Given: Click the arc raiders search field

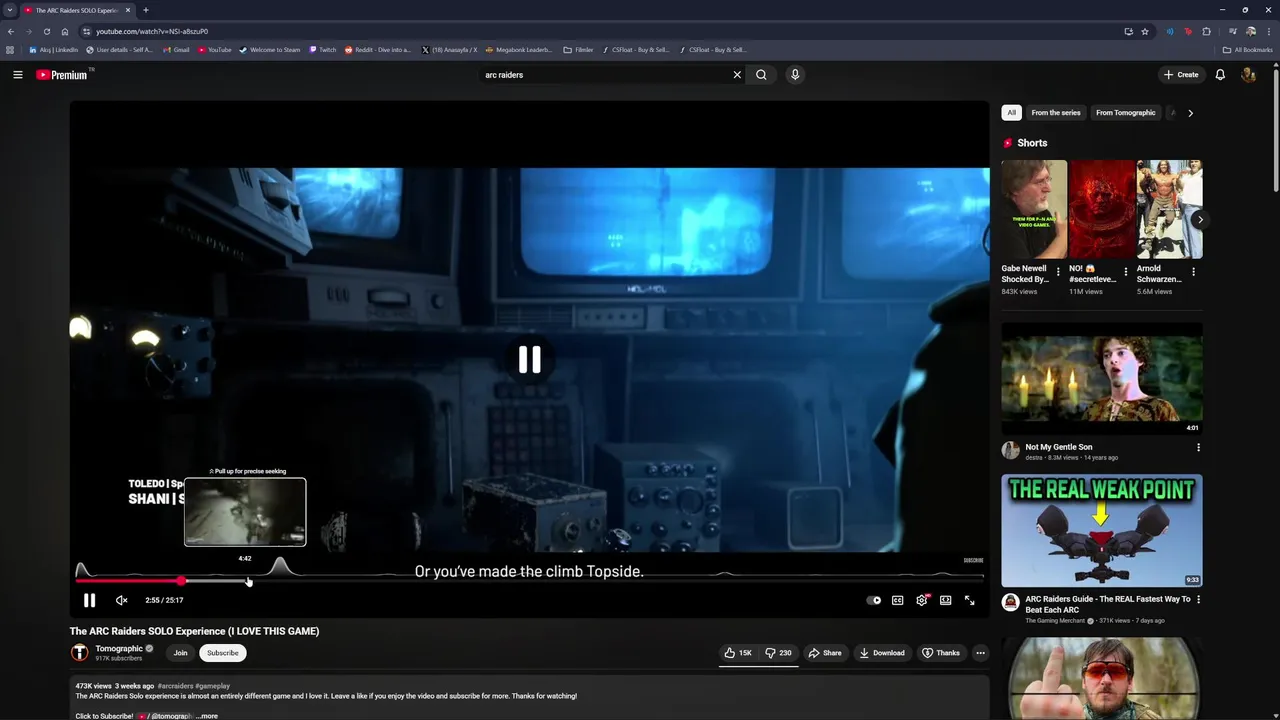Looking at the screenshot, I should coord(604,75).
